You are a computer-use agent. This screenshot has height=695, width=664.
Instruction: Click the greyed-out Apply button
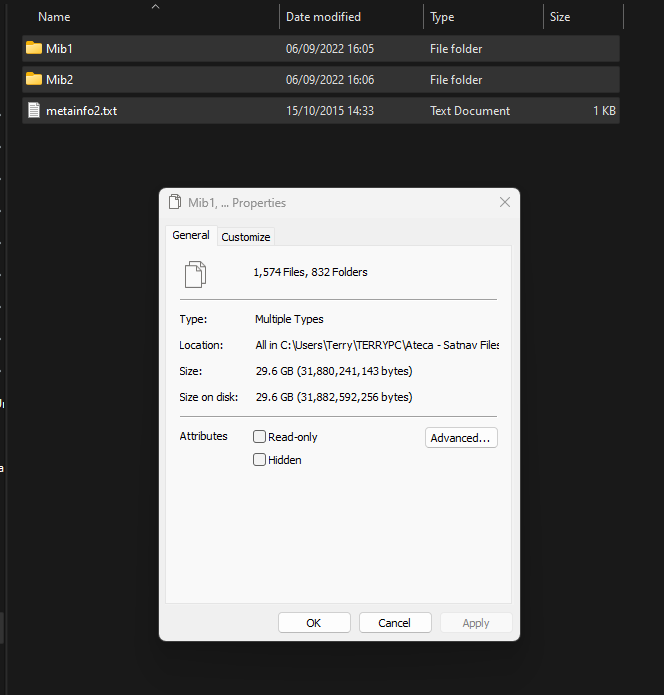(x=476, y=623)
